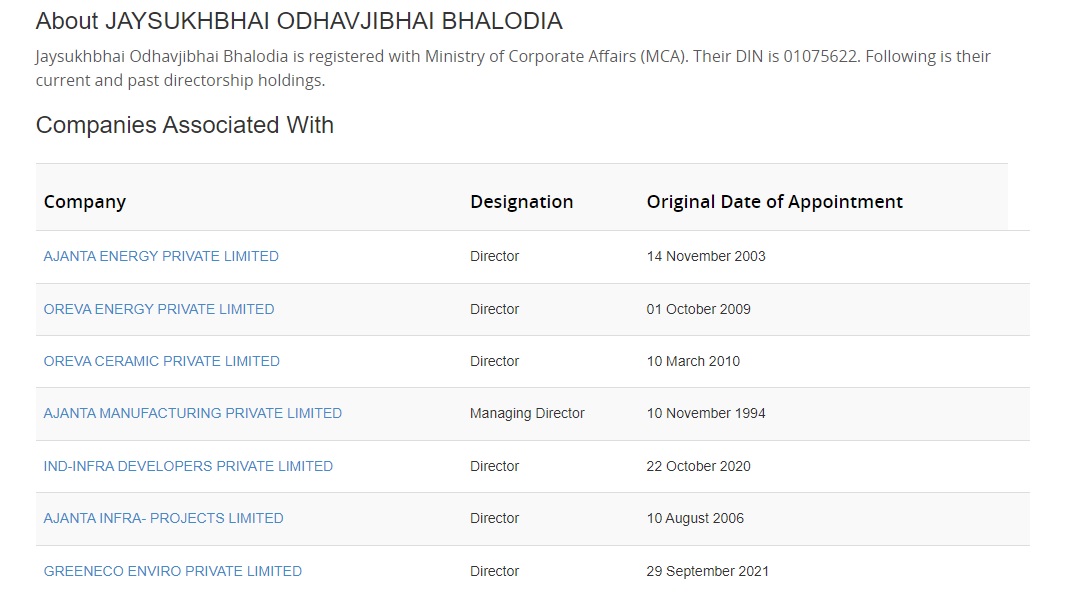Open the AJANTA INFRA- PROJECTS LIMITED link
The width and height of the screenshot is (1066, 604).
tap(163, 518)
